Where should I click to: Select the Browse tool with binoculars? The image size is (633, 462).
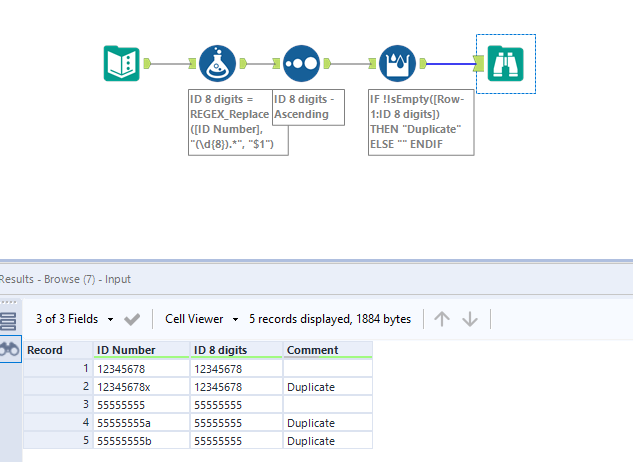(x=505, y=63)
